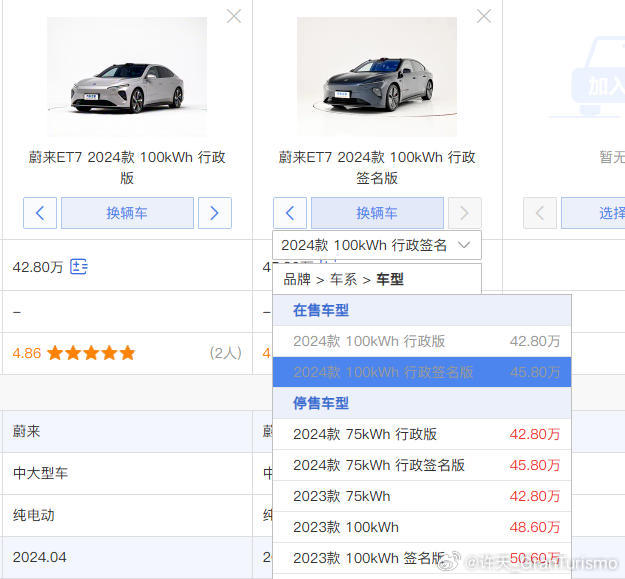Choose 2024款 75kWh 行政版 option
This screenshot has width=625, height=579.
point(422,434)
